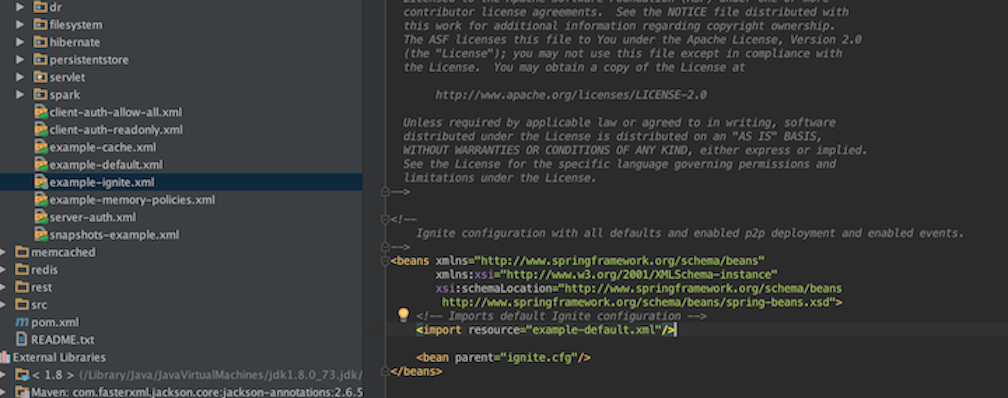1008x398 pixels.
Task: Click the memcached folder icon
Action: 22,252
